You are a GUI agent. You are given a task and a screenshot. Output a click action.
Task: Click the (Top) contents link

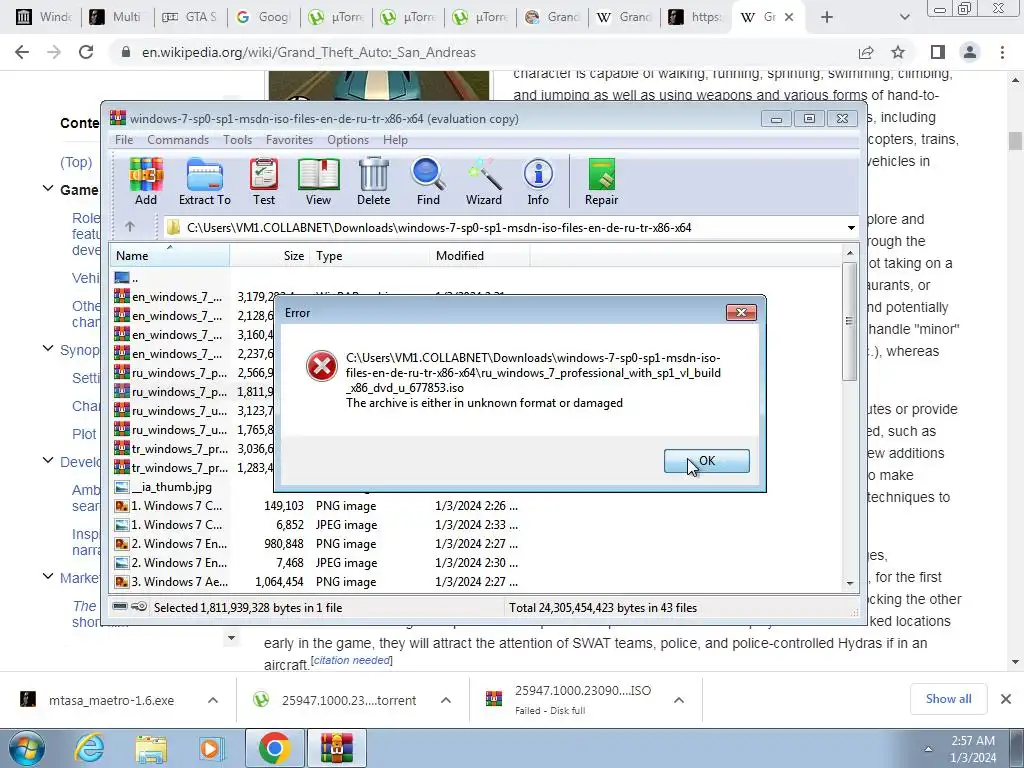click(76, 162)
